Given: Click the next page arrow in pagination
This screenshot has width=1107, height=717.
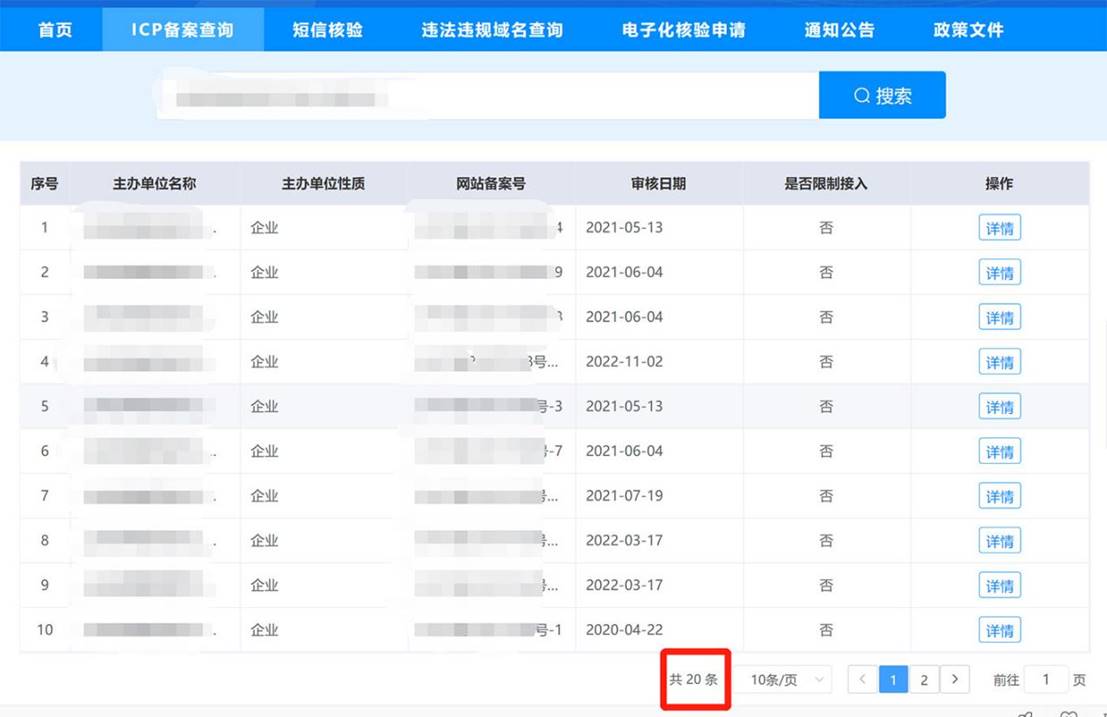Looking at the screenshot, I should (x=955, y=679).
